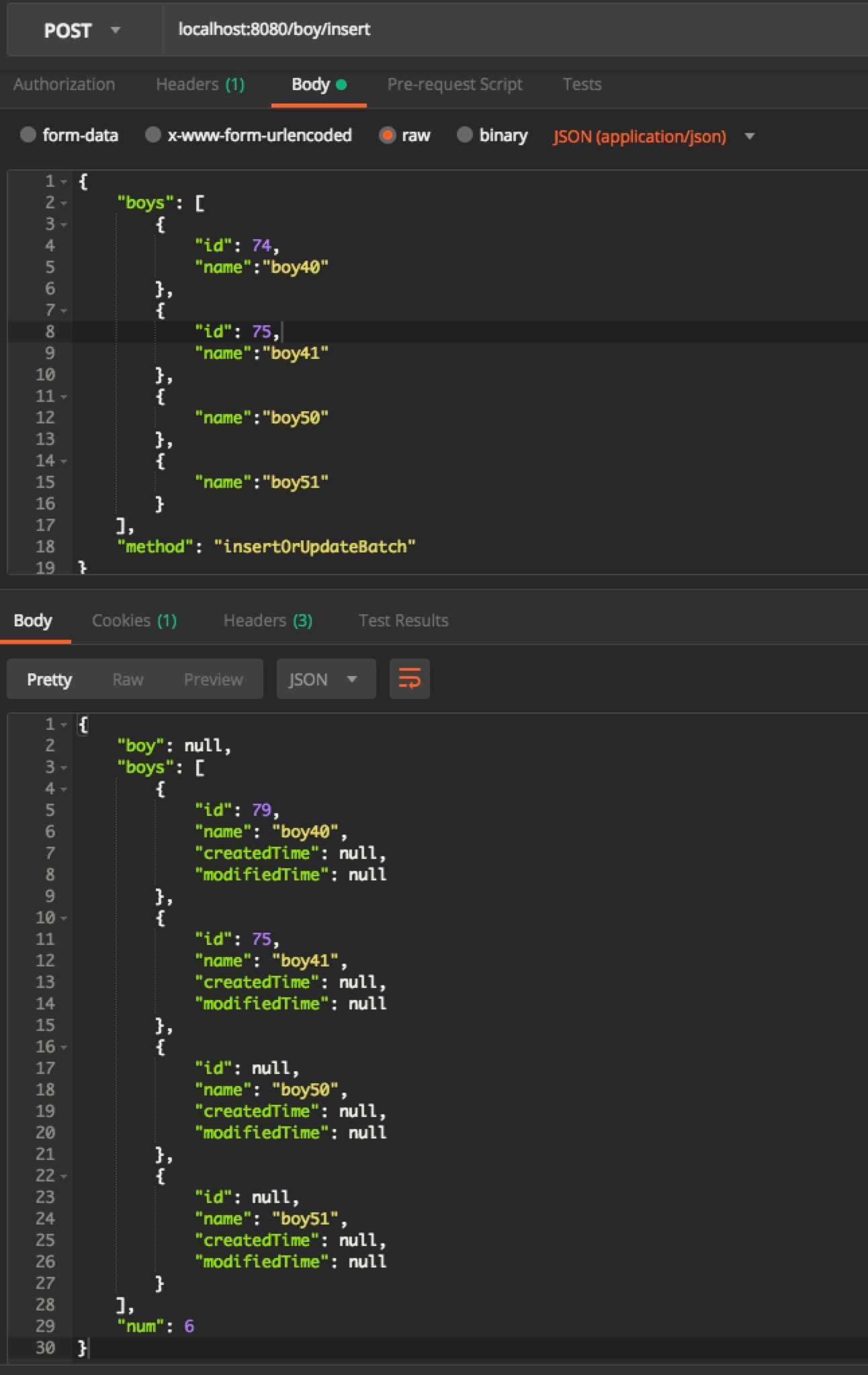Collapse request editor fold at line 1
The width and height of the screenshot is (868, 1375).
click(x=64, y=182)
